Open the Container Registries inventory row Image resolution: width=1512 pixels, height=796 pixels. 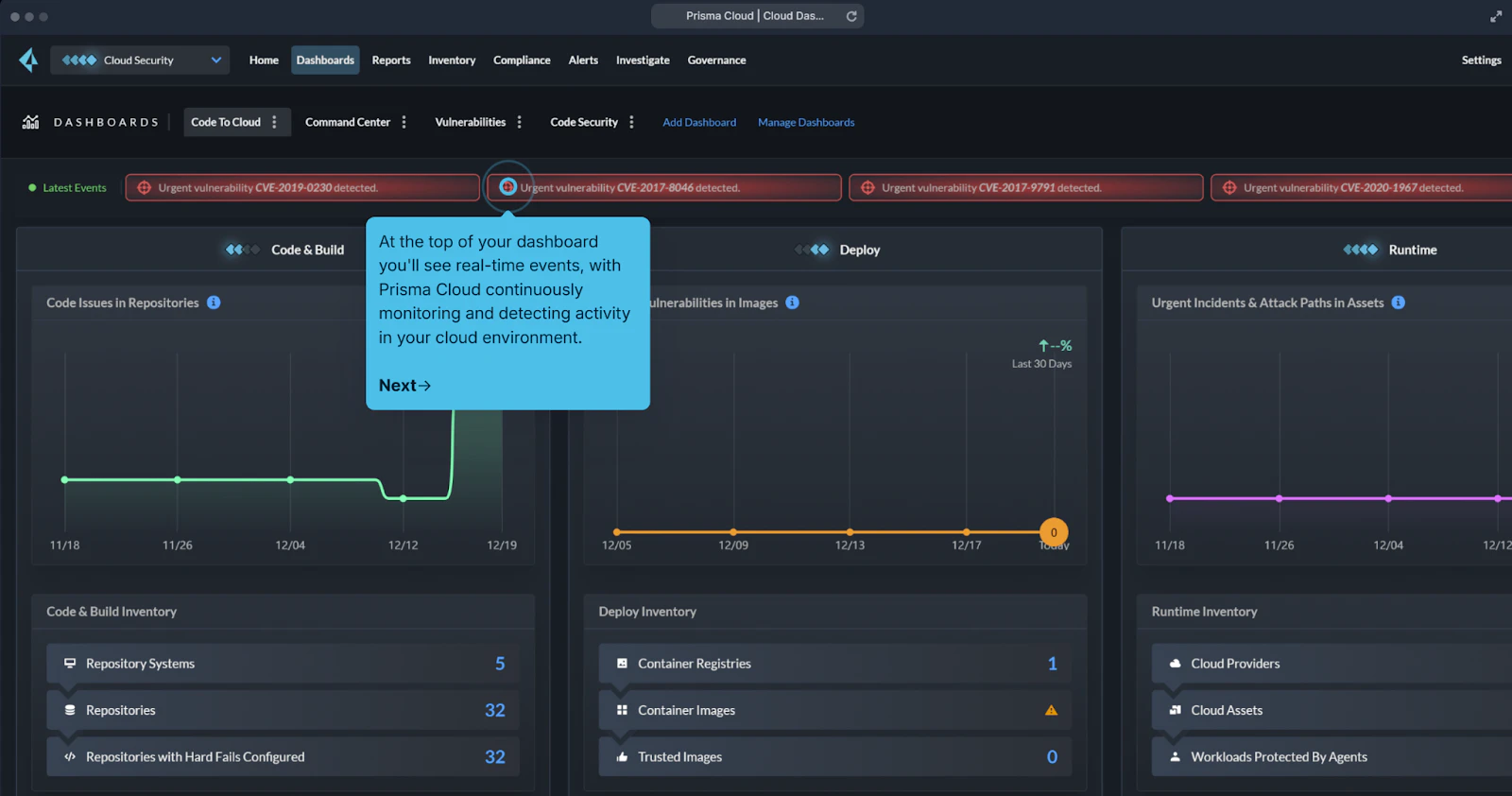pyautogui.click(x=835, y=664)
